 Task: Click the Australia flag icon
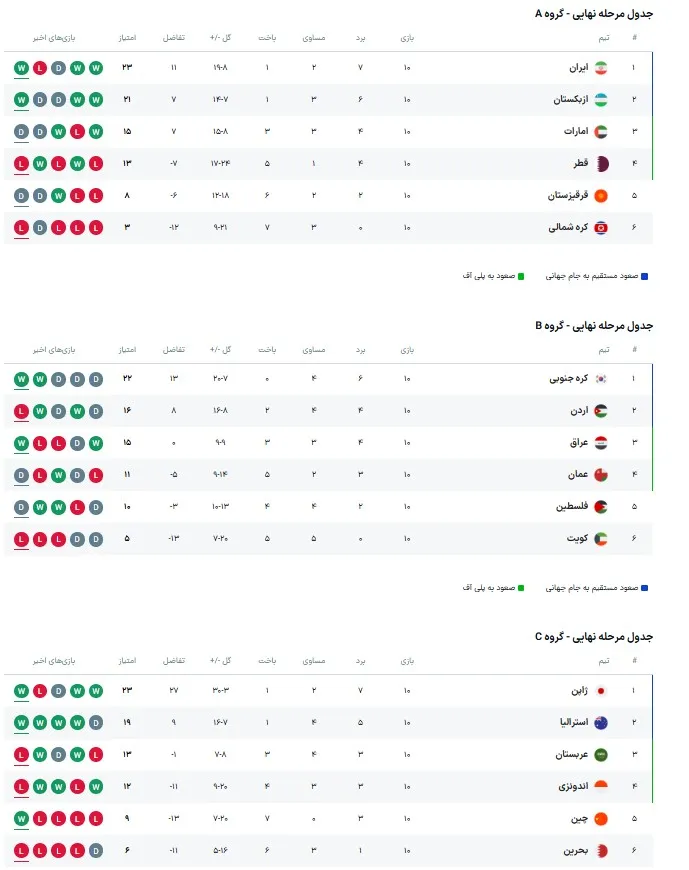pyautogui.click(x=601, y=722)
